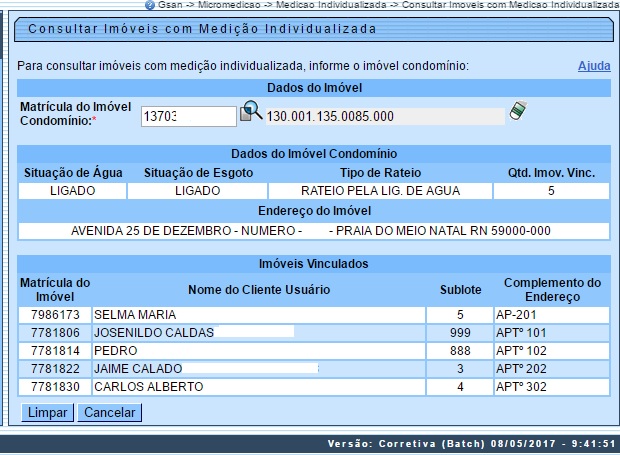620x455 pixels.
Task: Click the magnifier search icon beside Matrícula
Action: pos(251,113)
